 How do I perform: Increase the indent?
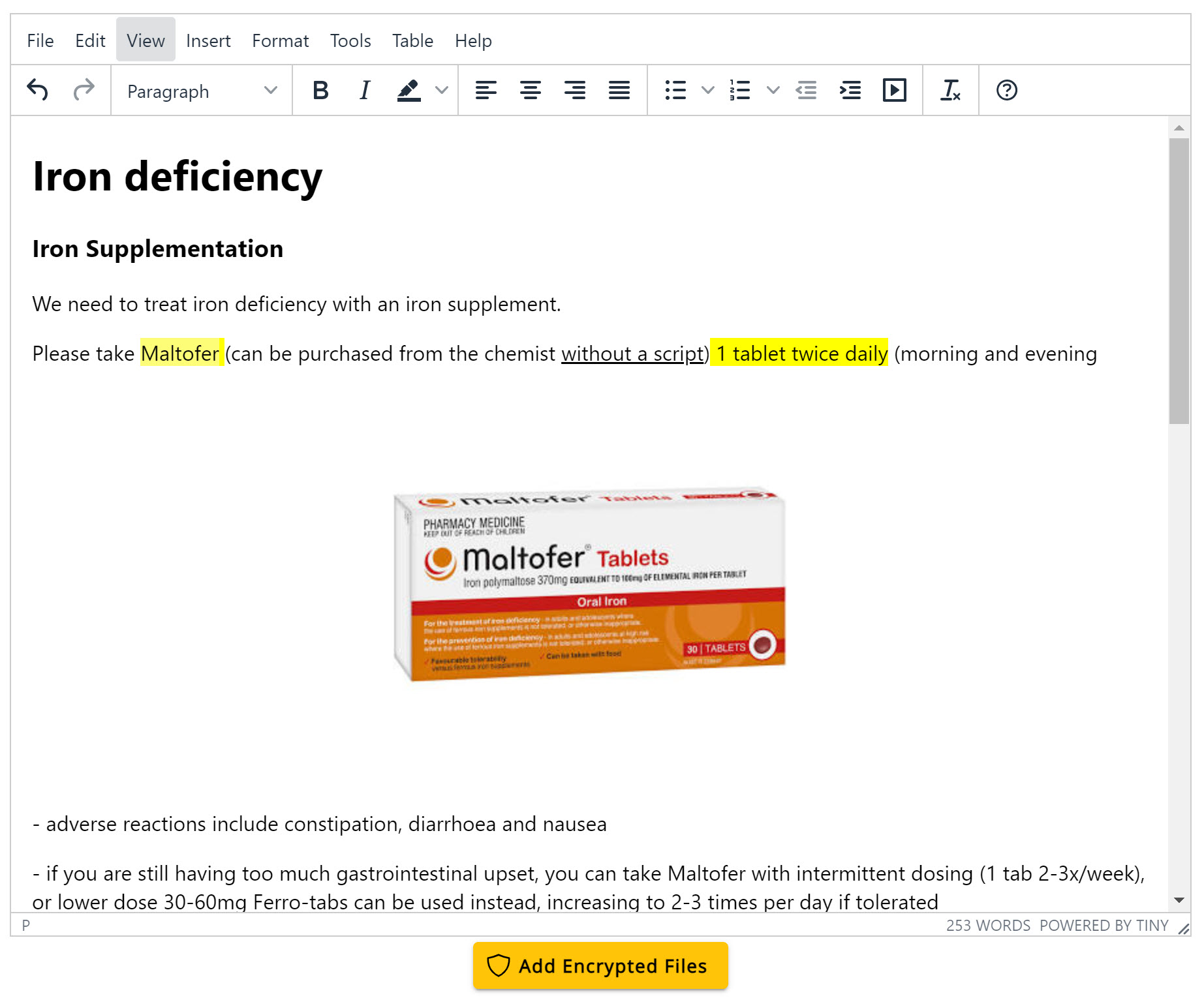pyautogui.click(x=850, y=90)
